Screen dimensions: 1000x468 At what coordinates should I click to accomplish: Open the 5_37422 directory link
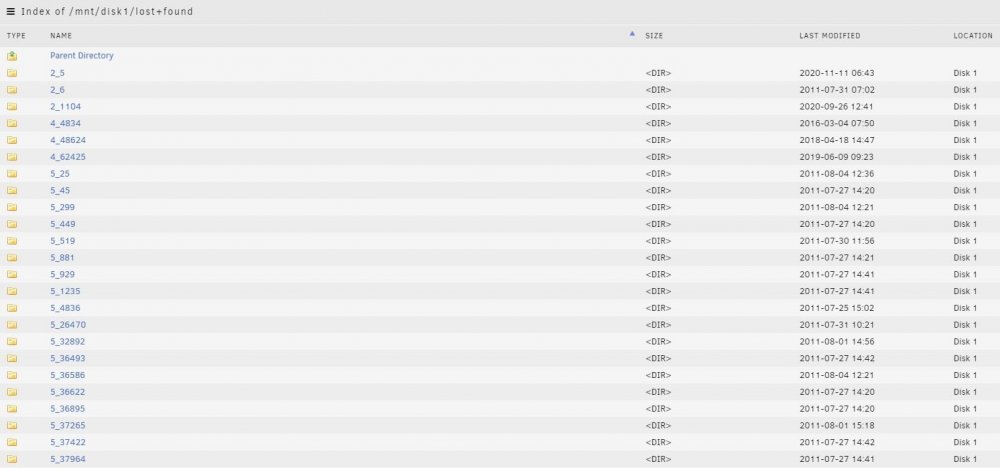pos(68,442)
